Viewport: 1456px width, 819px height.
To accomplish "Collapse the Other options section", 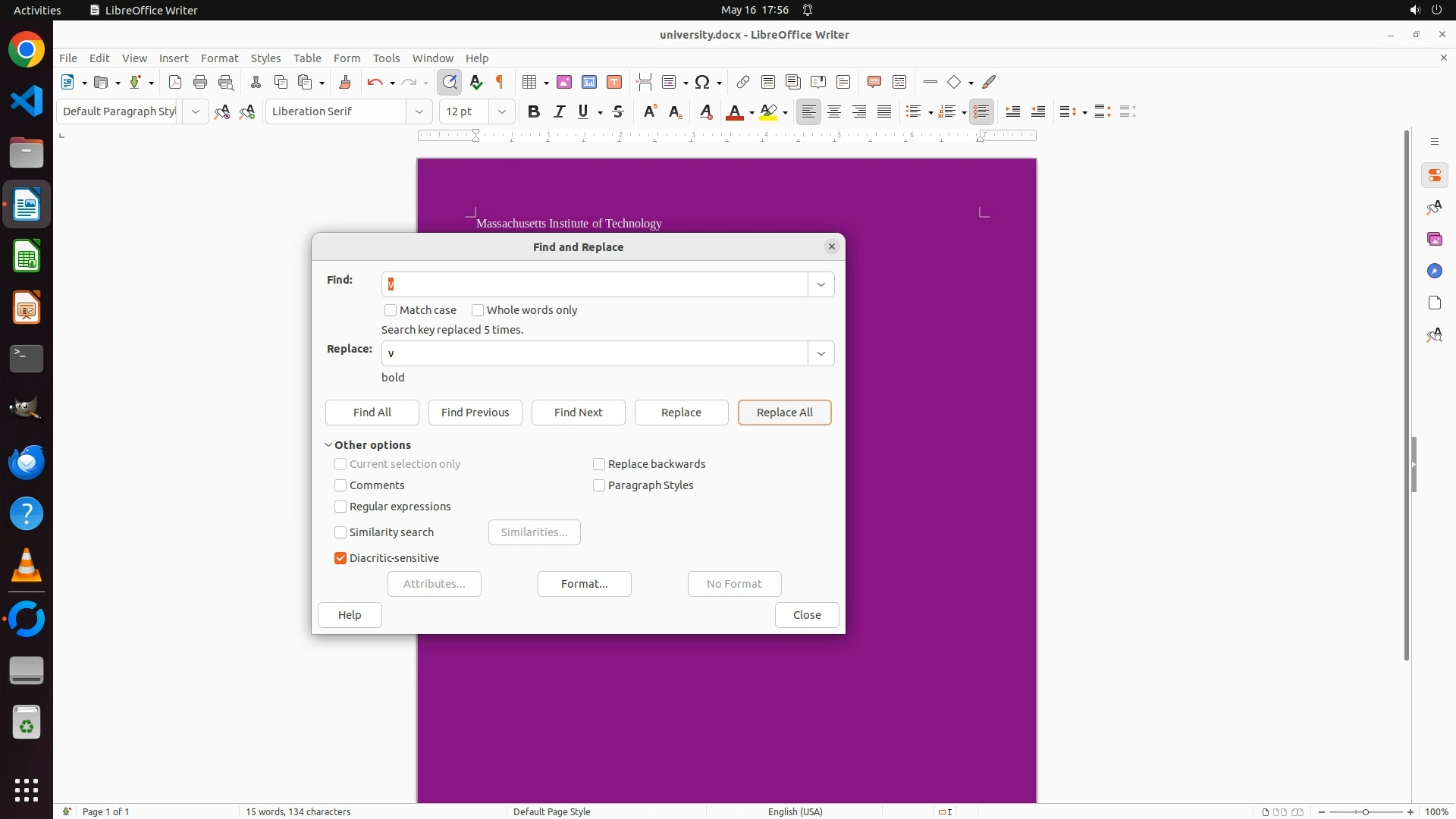I will (328, 445).
